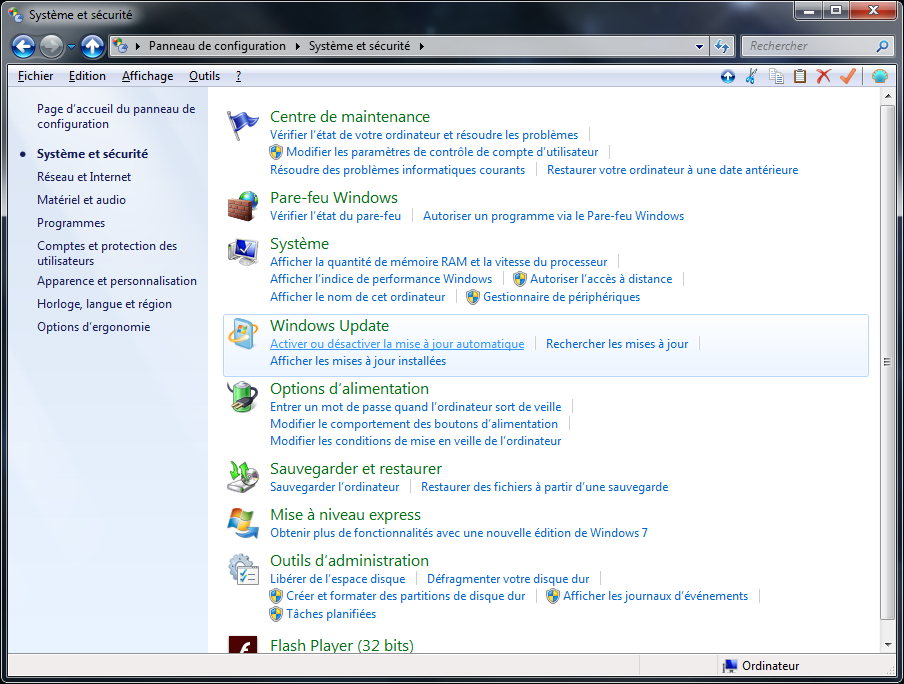Open Horloge, langue et région in the sidebar
904x684 pixels.
pyautogui.click(x=104, y=304)
